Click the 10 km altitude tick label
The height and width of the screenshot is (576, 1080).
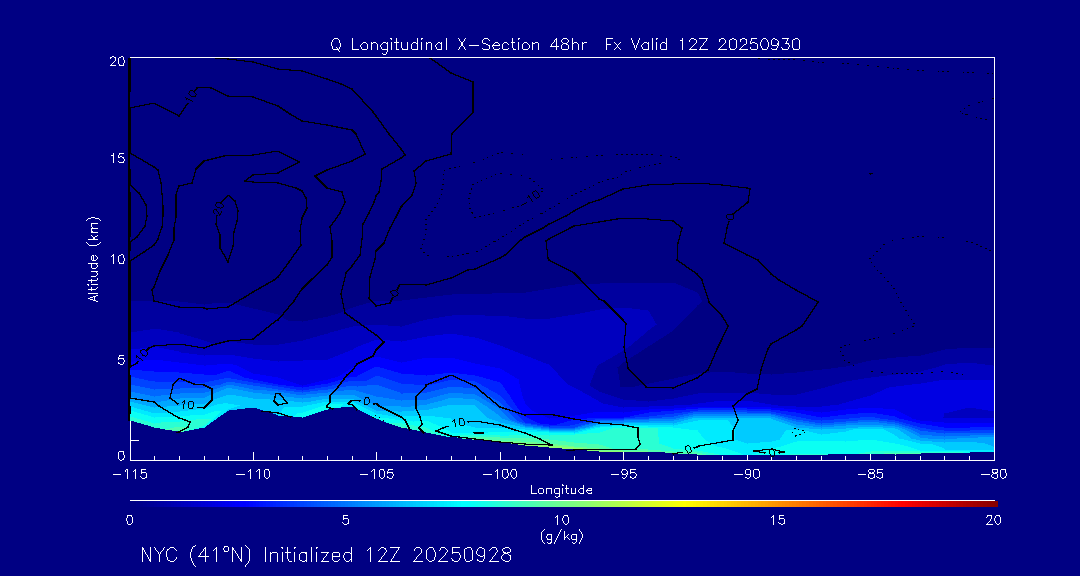click(115, 259)
